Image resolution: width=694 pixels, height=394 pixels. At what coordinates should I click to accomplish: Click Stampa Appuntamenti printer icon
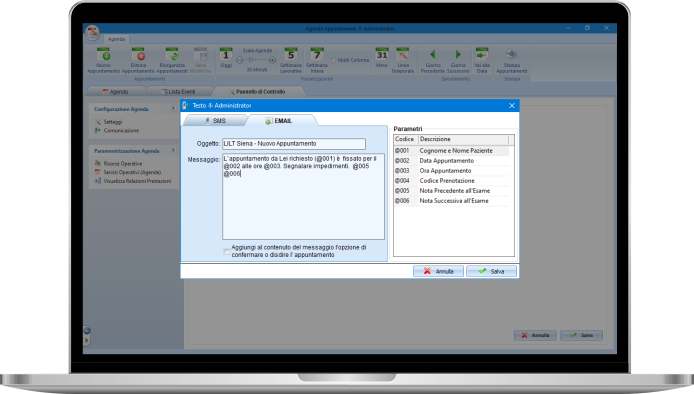(512, 54)
